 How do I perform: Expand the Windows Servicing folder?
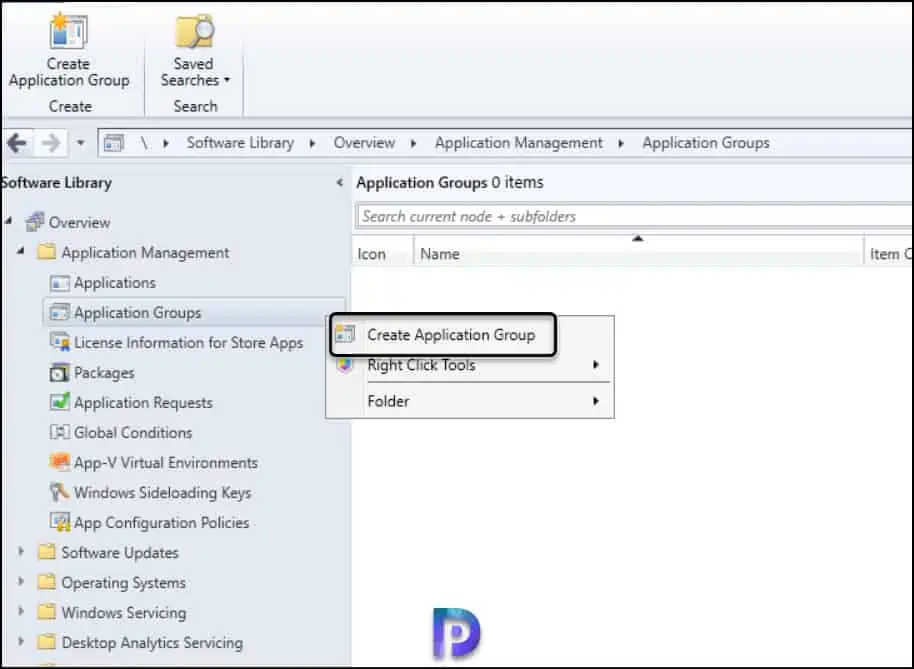click(x=21, y=611)
